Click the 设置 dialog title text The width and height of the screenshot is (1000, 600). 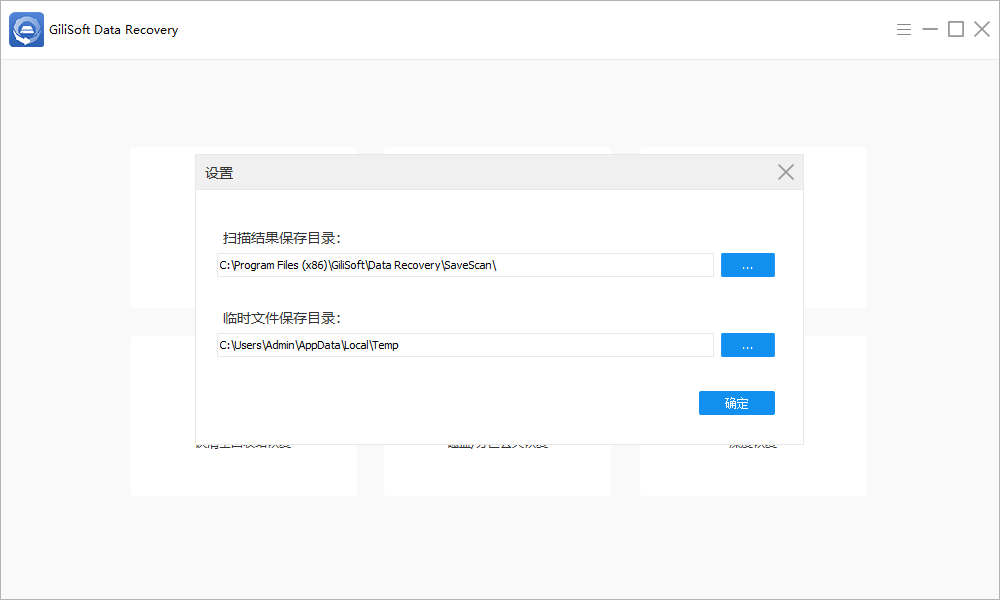pyautogui.click(x=219, y=173)
